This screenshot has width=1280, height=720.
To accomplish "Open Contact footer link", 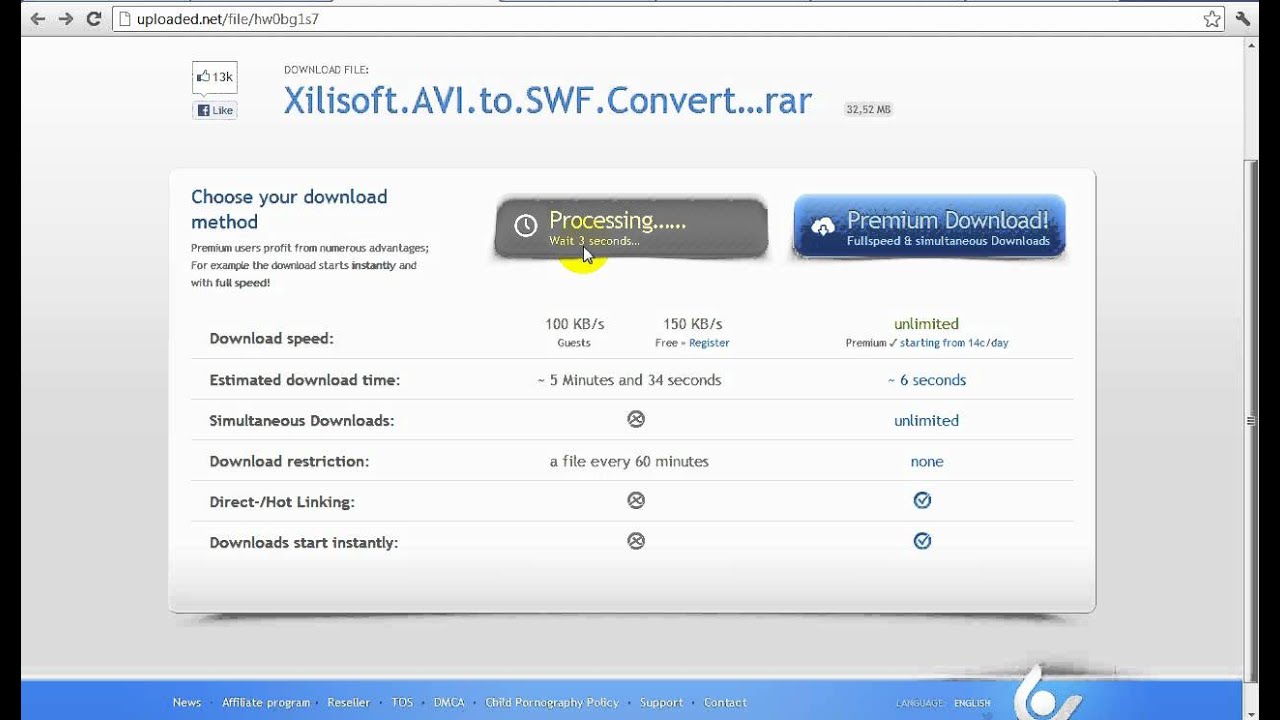I will point(725,702).
